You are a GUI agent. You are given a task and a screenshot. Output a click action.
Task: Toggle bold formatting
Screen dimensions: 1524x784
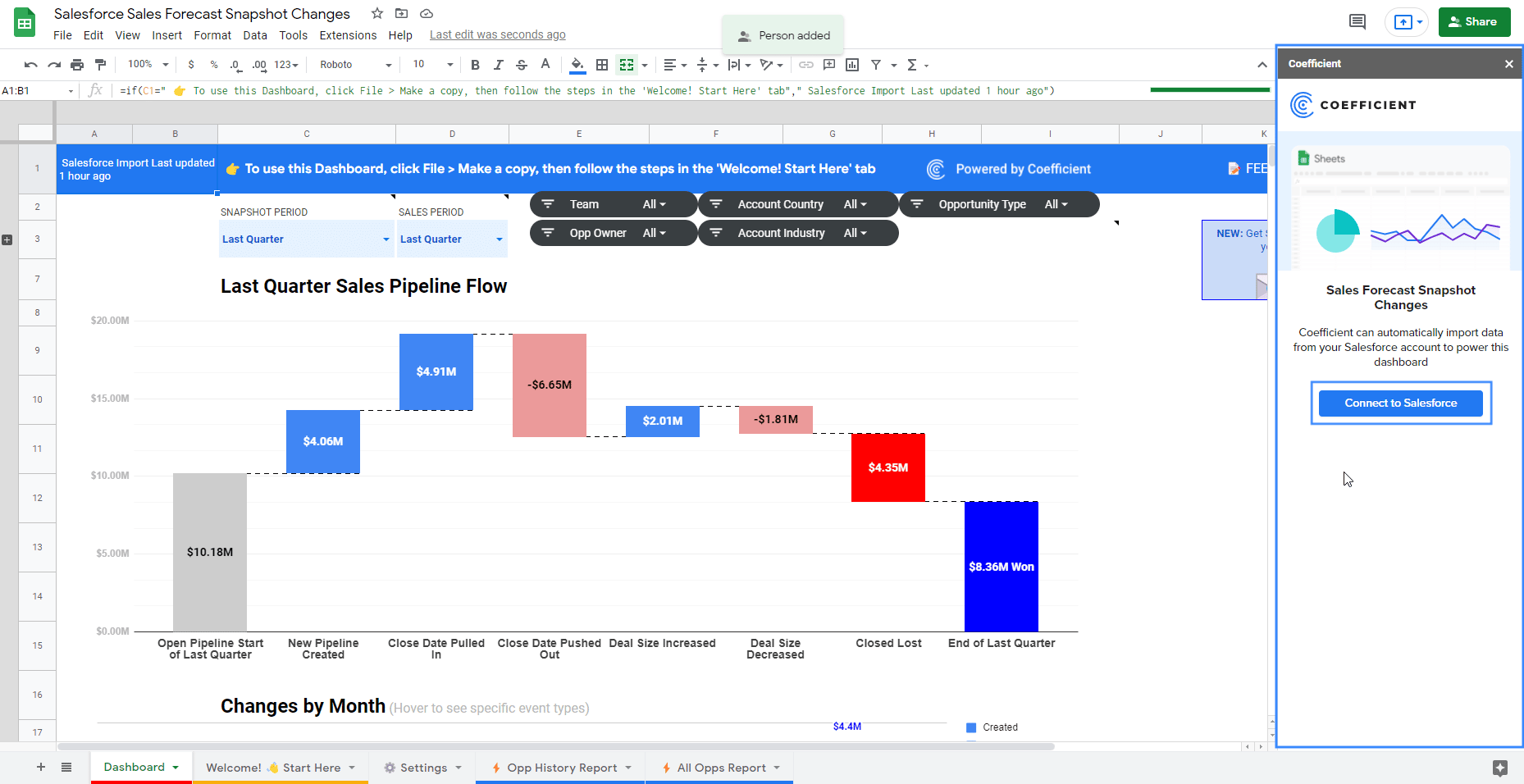click(475, 65)
